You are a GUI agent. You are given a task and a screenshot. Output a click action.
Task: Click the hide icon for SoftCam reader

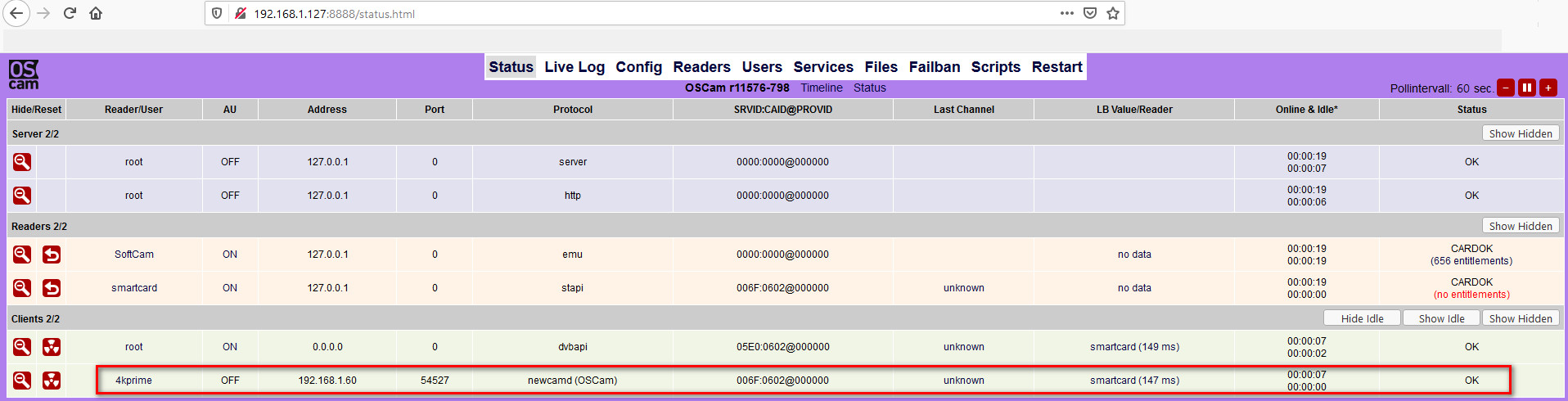(22, 255)
